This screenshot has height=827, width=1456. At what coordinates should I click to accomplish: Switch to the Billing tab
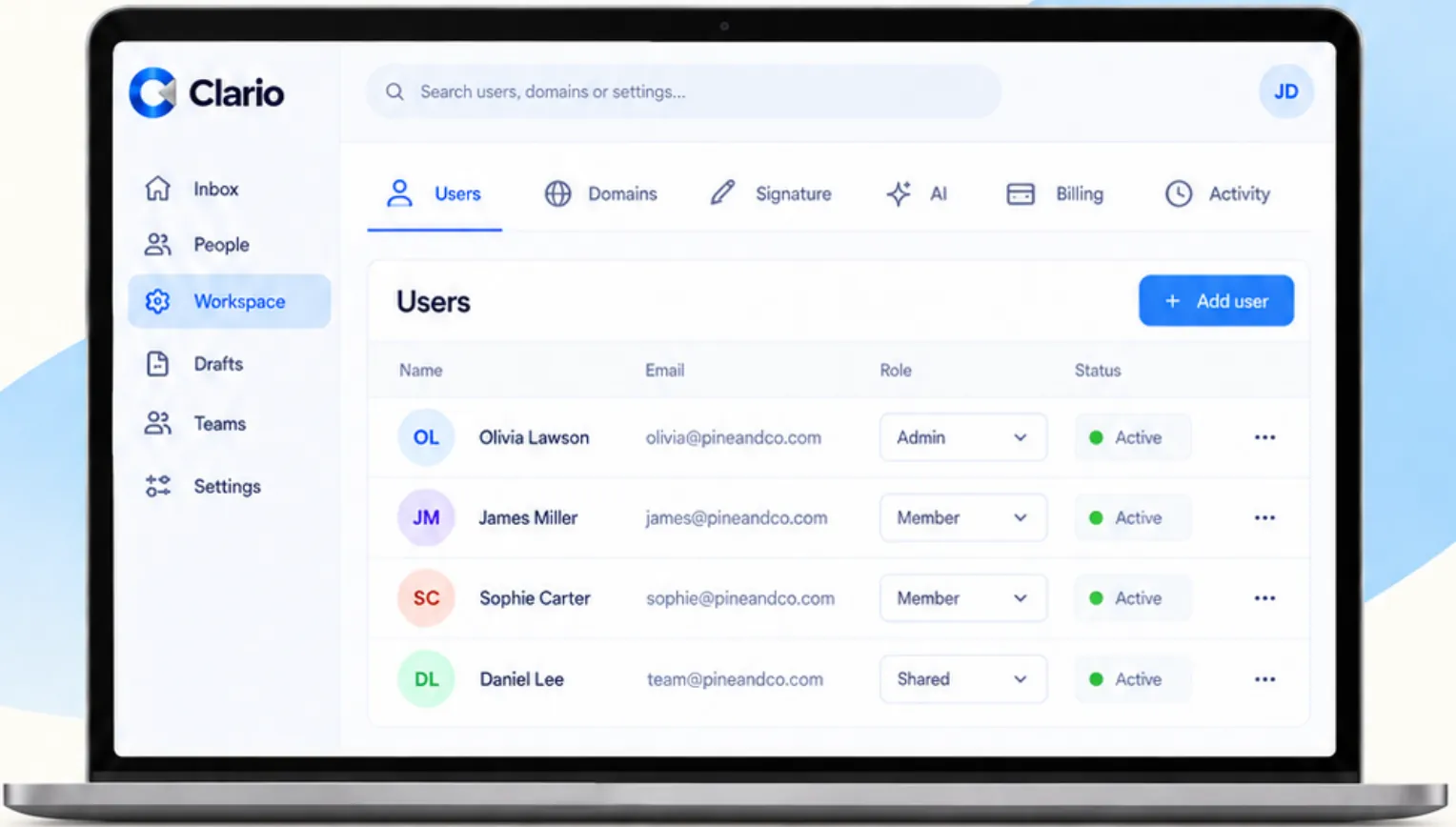click(1055, 193)
